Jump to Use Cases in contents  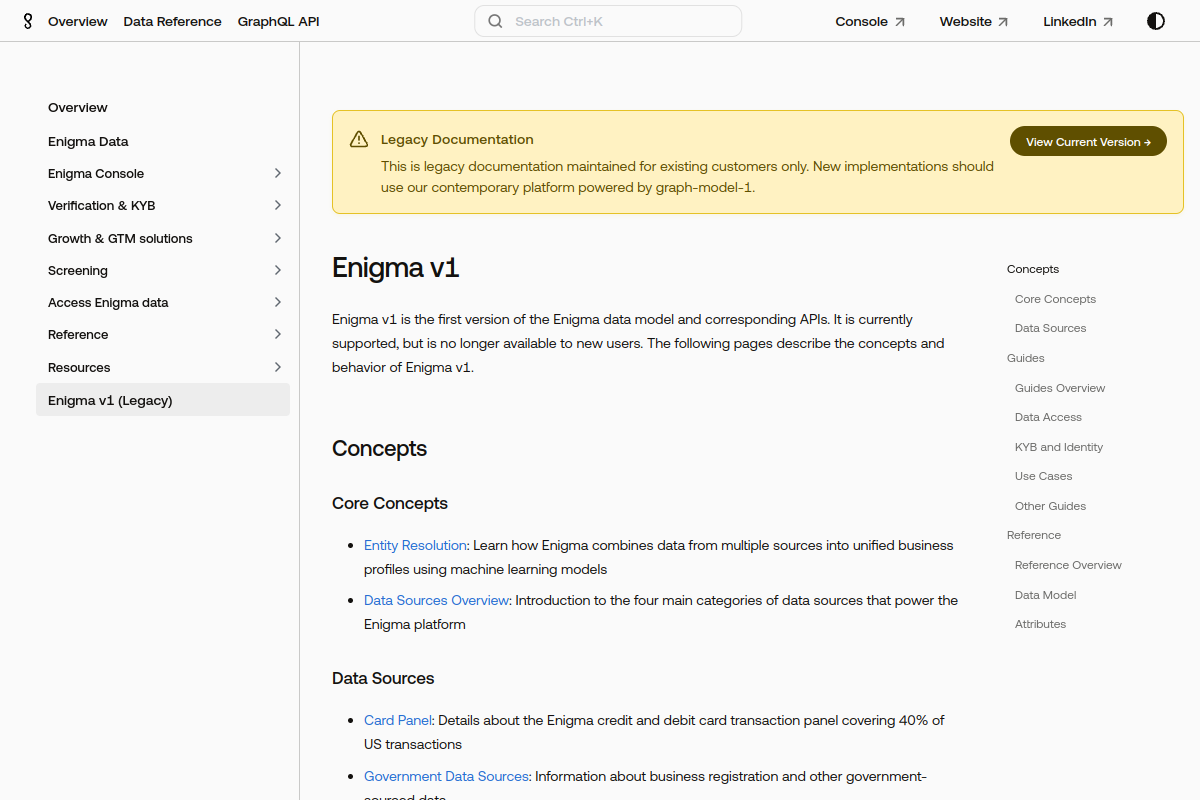click(x=1044, y=476)
